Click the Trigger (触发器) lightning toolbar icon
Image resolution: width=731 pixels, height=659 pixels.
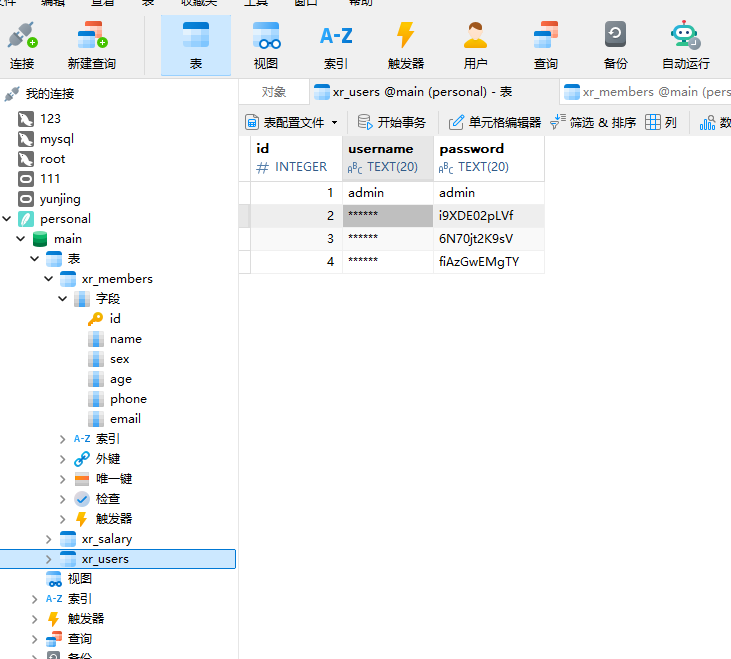point(405,45)
